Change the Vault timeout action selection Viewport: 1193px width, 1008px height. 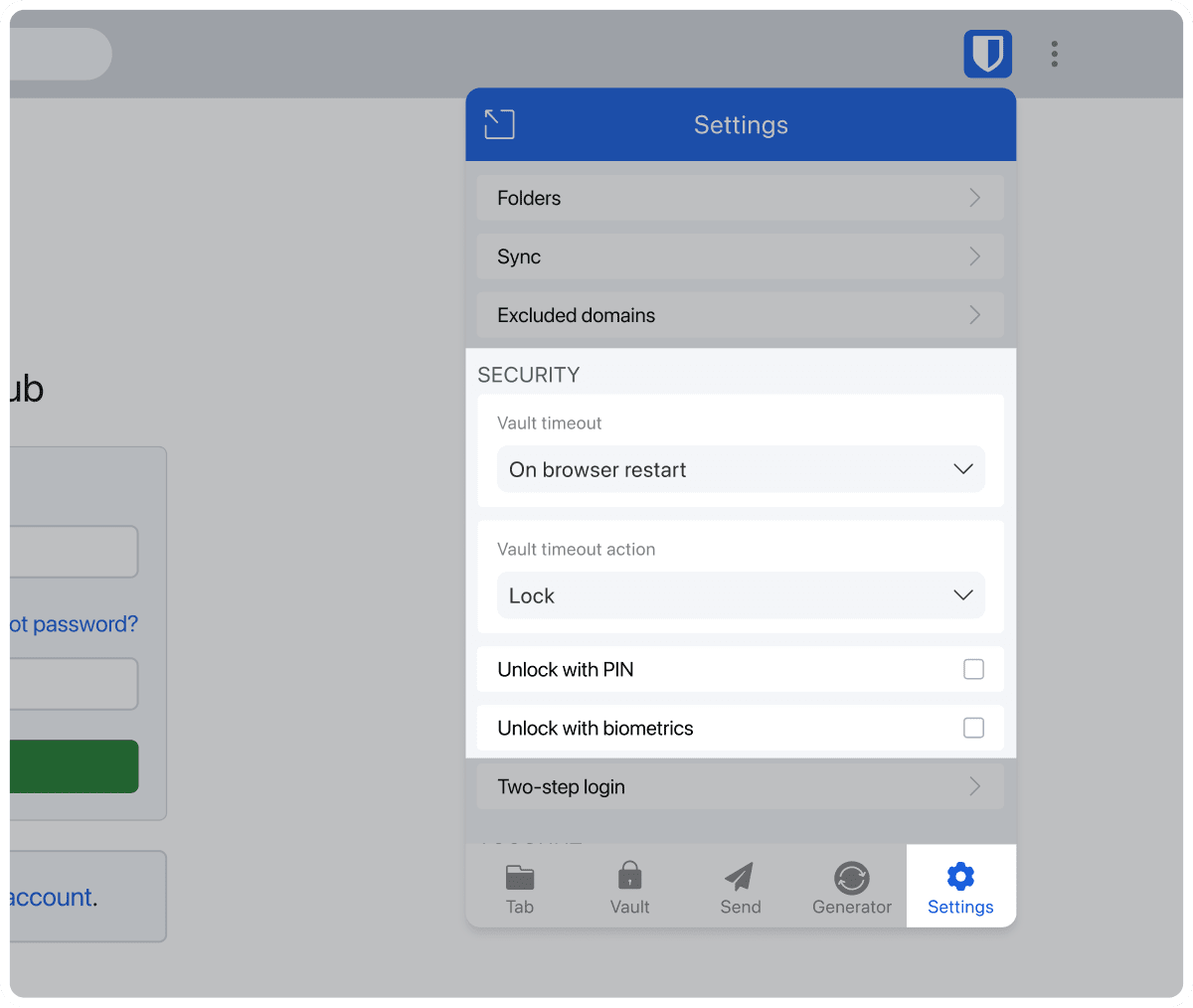click(x=740, y=595)
